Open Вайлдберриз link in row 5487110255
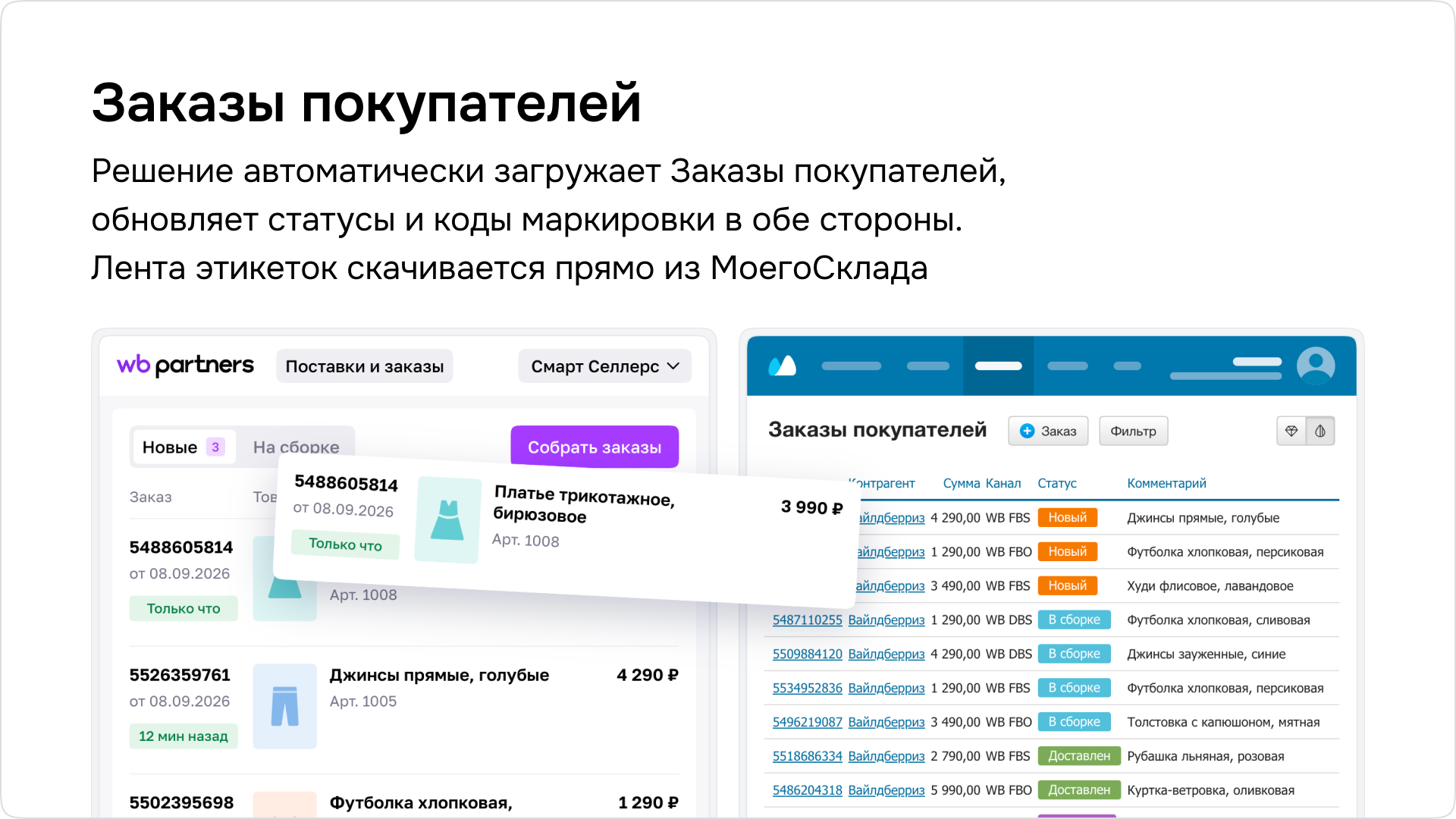1456x819 pixels. click(x=886, y=620)
